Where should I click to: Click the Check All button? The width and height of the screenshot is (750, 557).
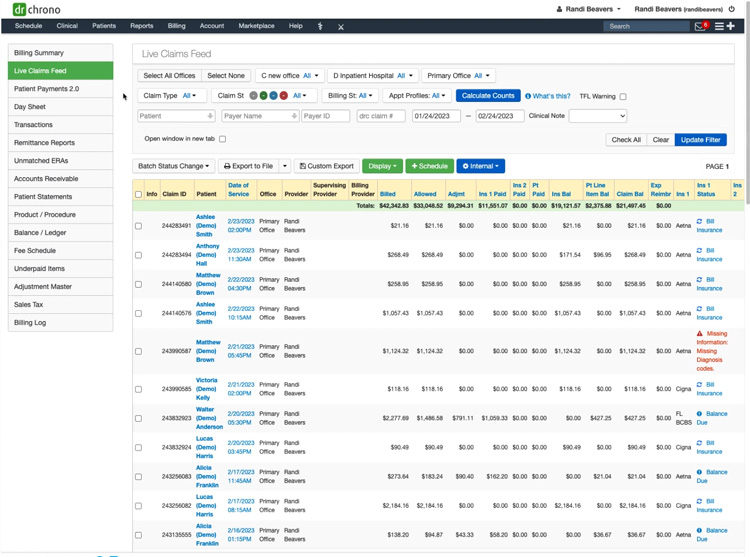tap(626, 140)
